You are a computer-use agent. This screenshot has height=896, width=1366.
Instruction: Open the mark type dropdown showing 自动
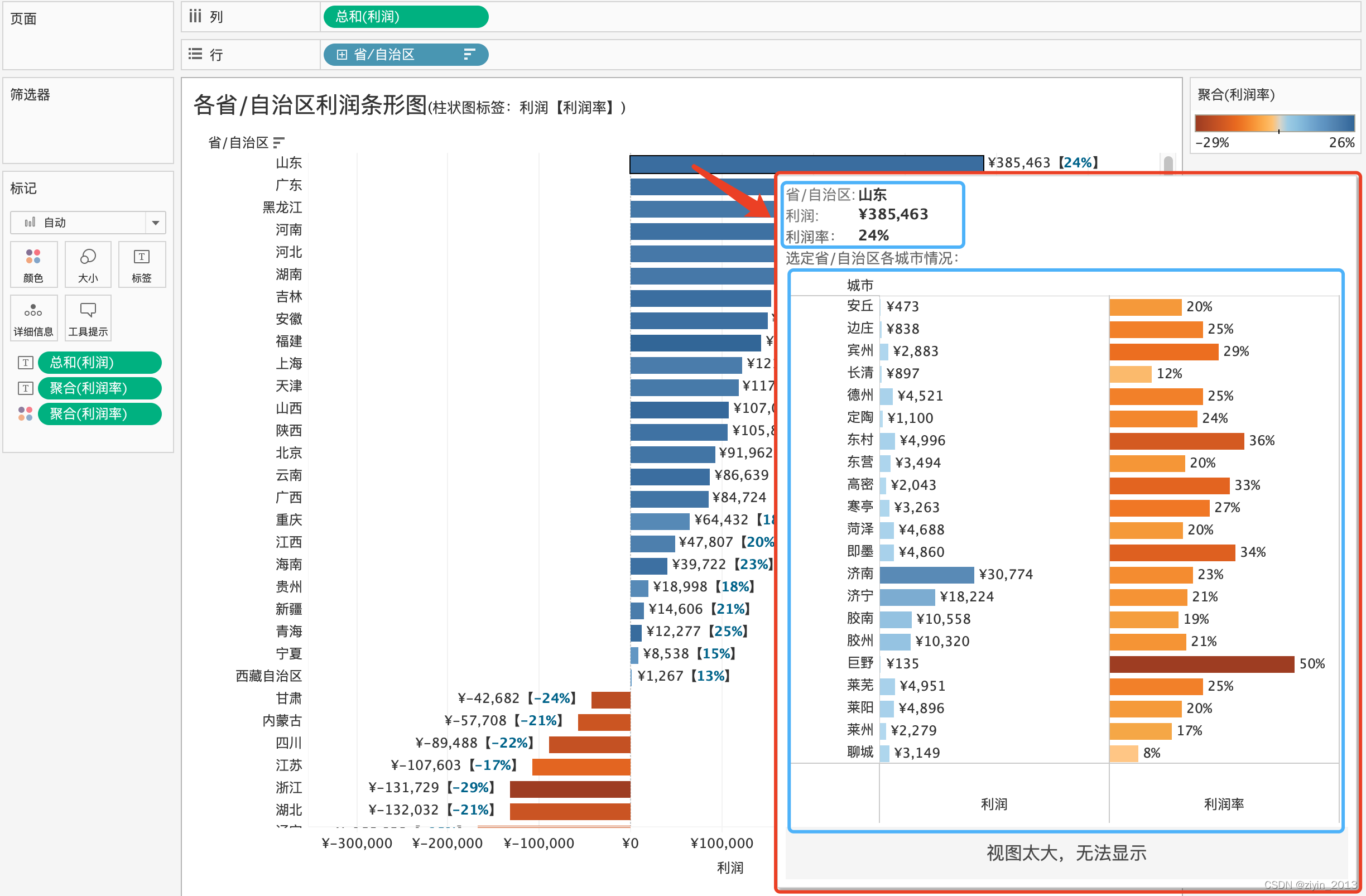pos(88,222)
